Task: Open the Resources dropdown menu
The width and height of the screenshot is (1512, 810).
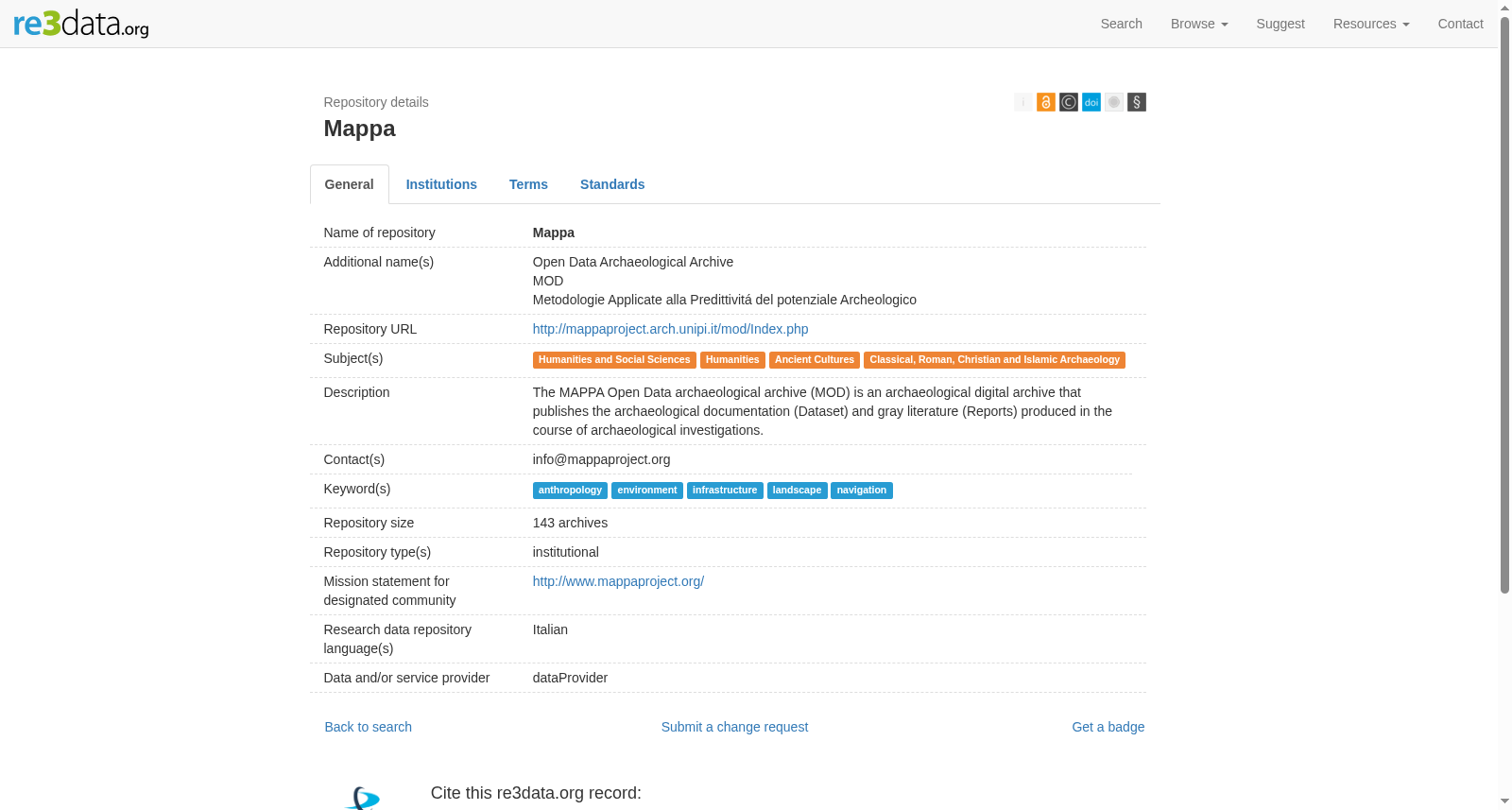Action: point(1371,24)
